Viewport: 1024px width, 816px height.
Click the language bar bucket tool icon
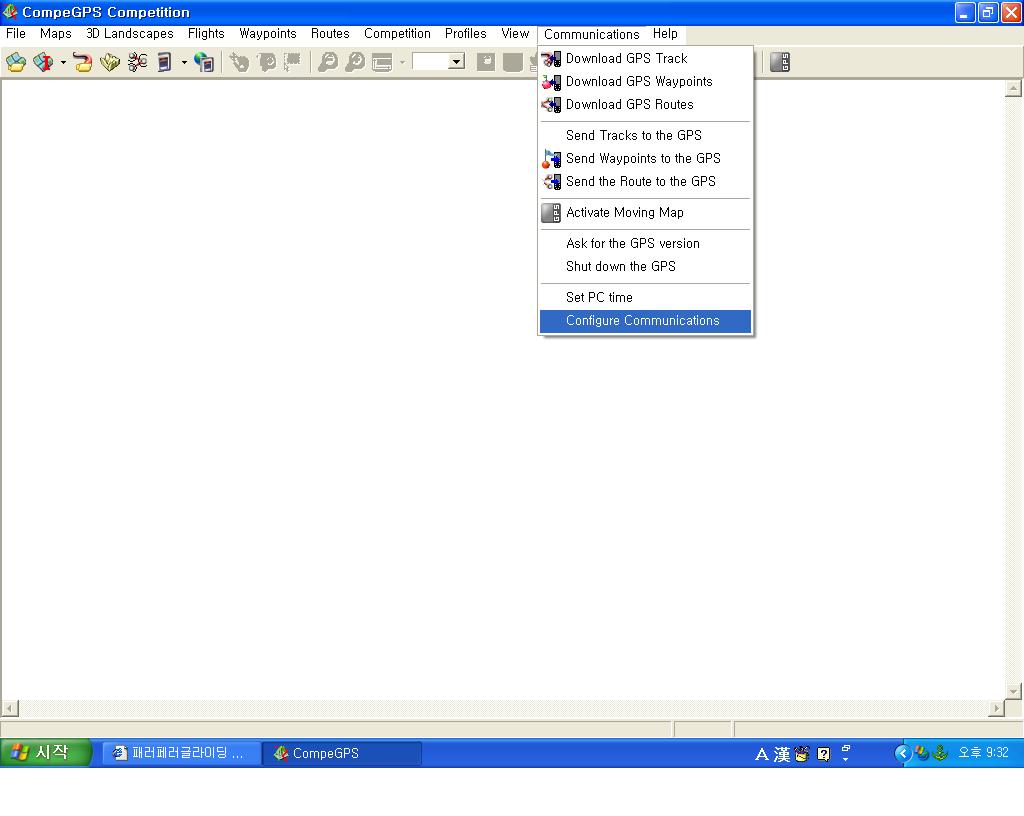point(802,755)
